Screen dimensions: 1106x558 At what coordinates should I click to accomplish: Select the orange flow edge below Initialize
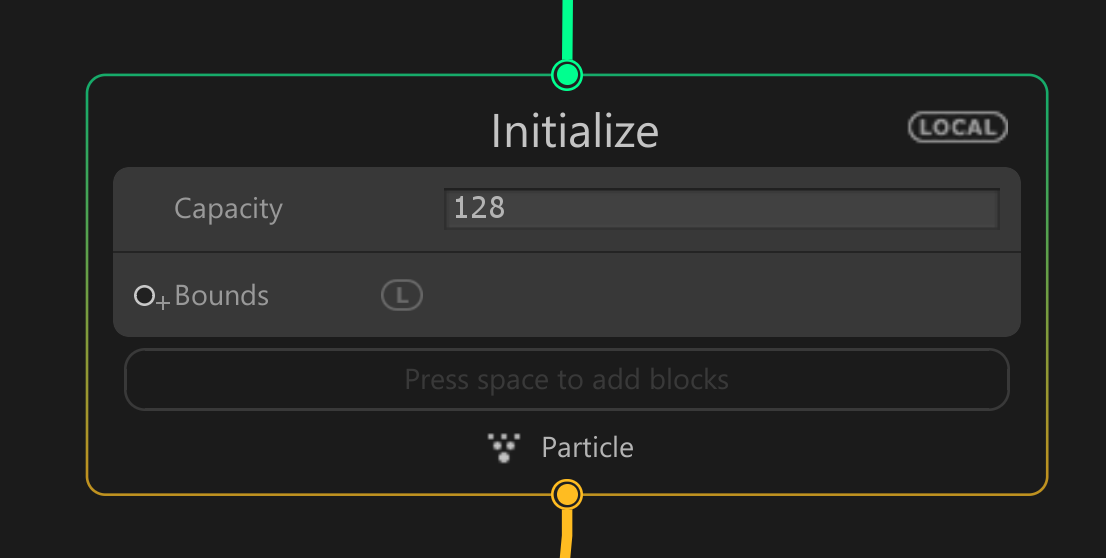pyautogui.click(x=566, y=533)
